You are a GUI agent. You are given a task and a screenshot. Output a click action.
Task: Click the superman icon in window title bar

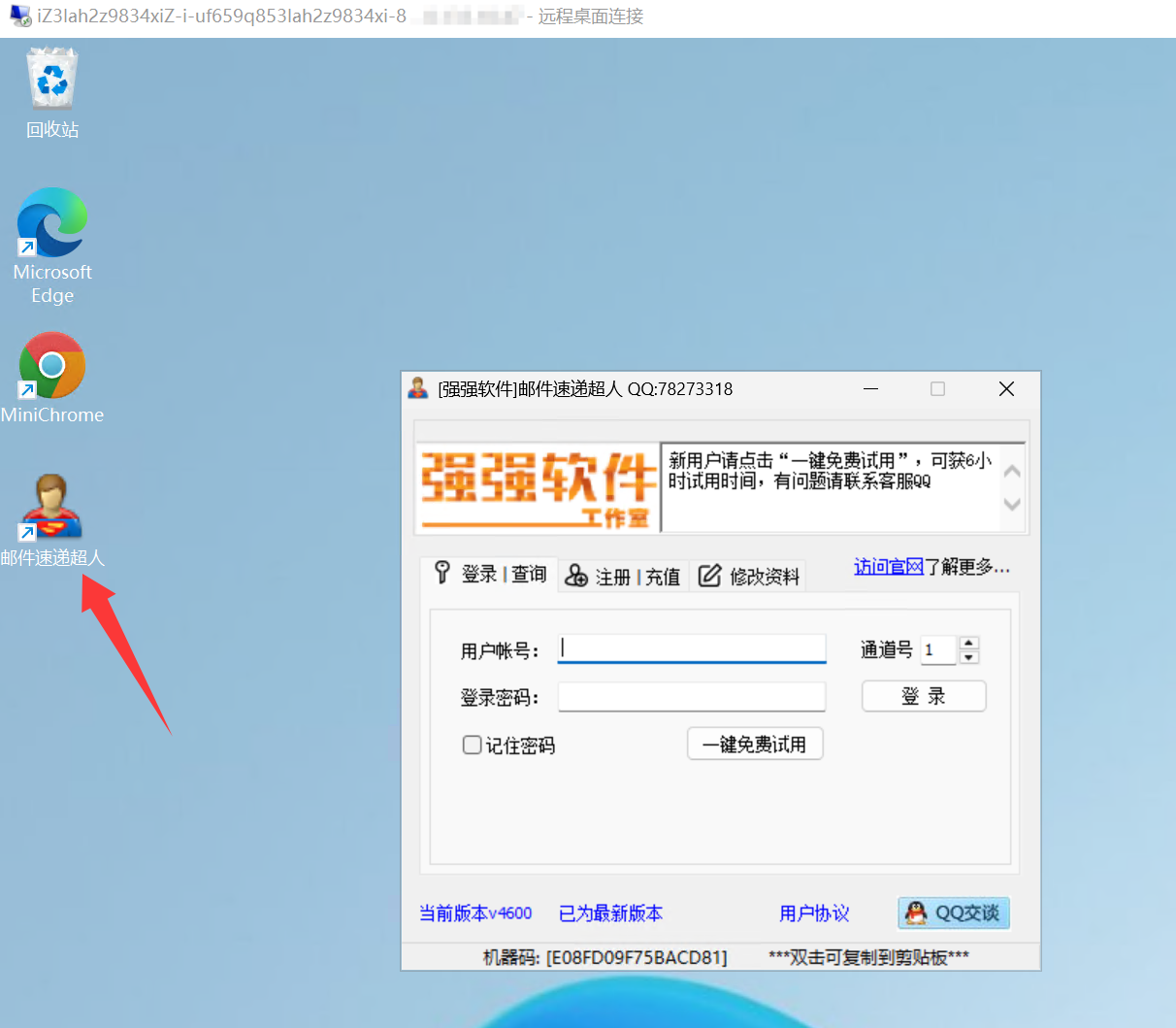coord(418,389)
